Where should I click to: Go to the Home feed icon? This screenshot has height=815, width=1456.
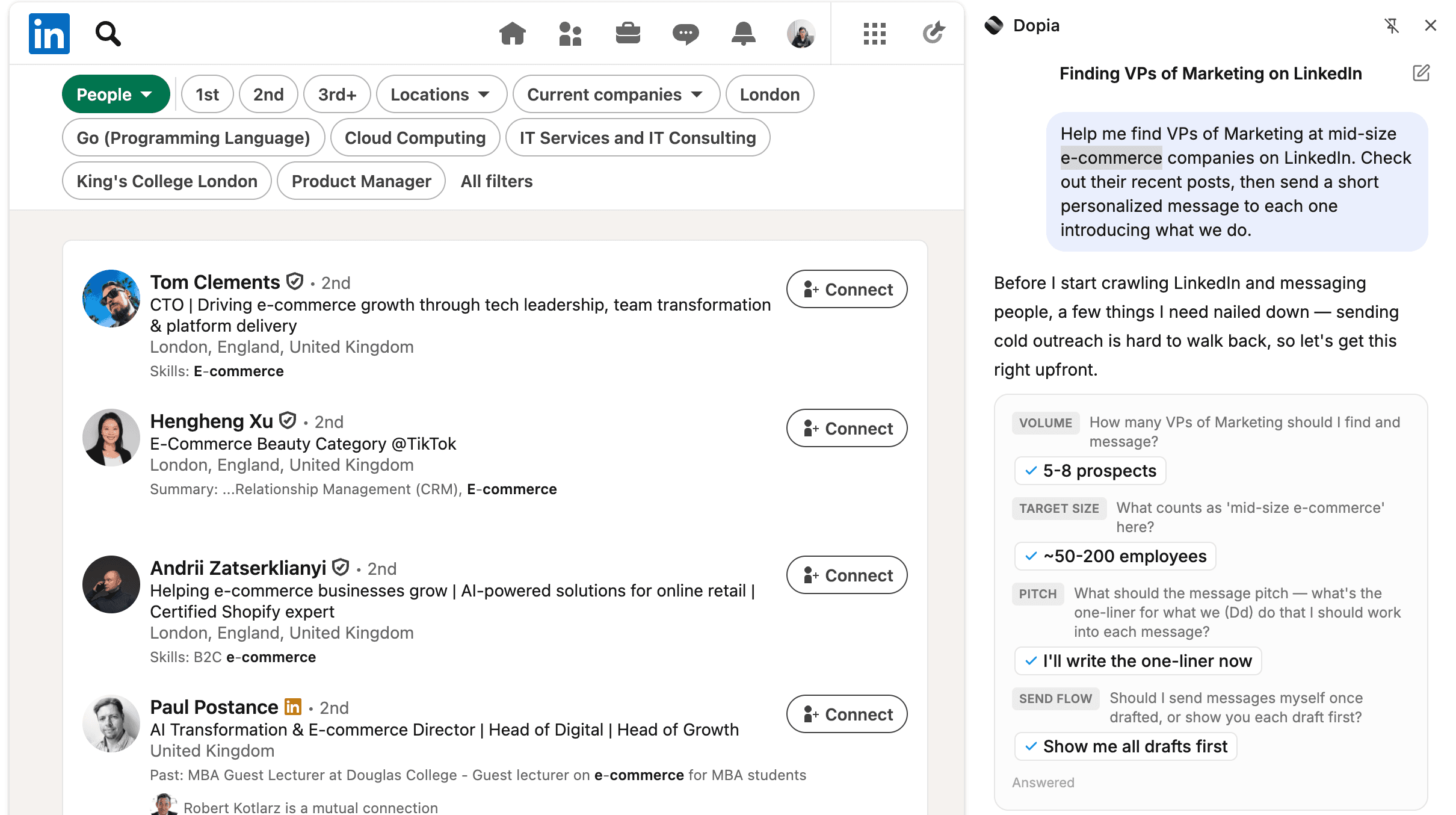point(513,34)
